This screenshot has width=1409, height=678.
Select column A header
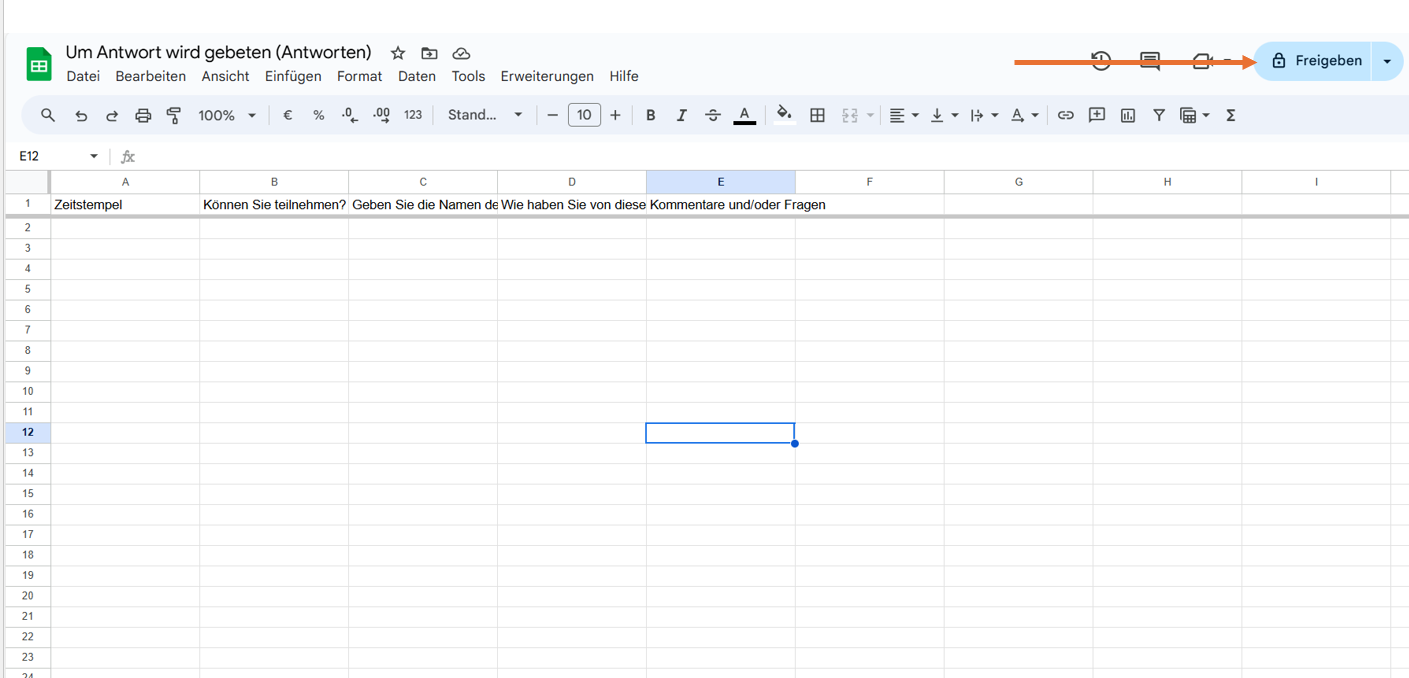(x=125, y=182)
